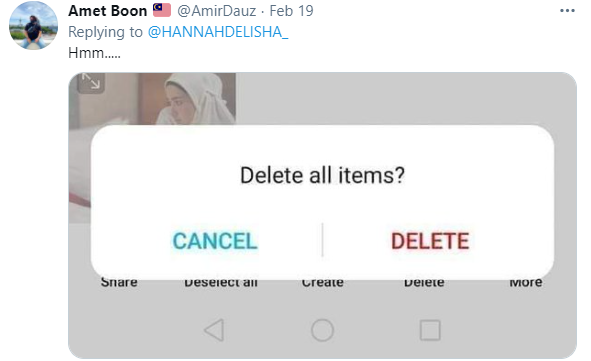This screenshot has height=361, width=591.
Task: Click the Malaysian flag emoji beside name
Action: [x=162, y=10]
